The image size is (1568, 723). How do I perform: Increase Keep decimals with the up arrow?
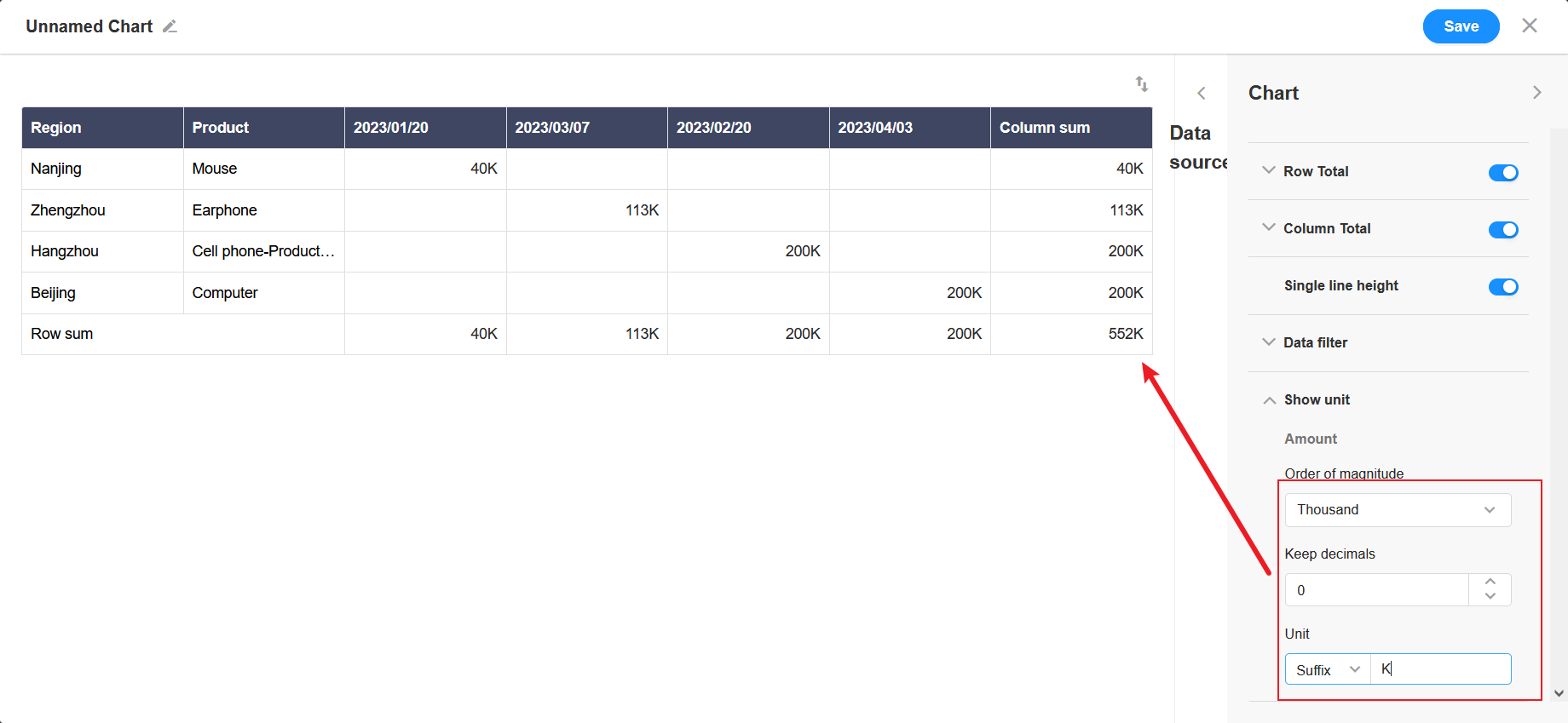point(1490,582)
